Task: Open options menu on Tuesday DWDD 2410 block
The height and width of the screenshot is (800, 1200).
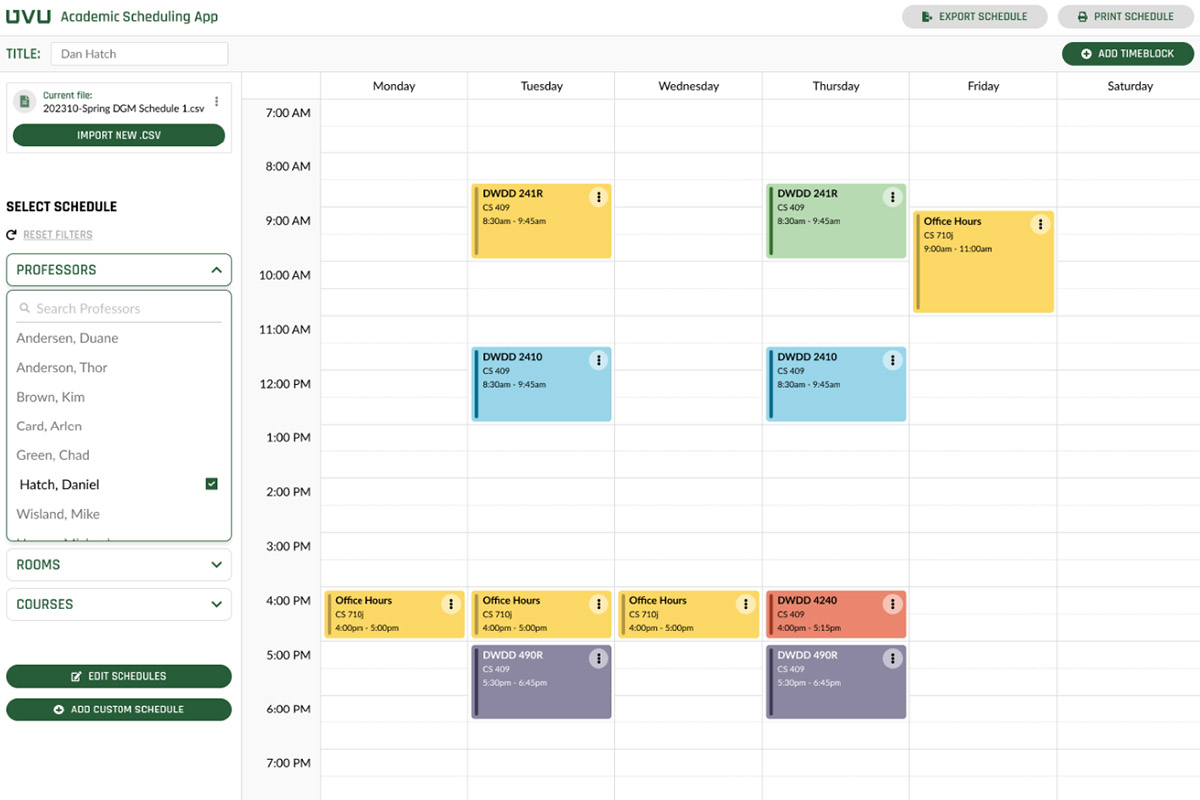Action: tap(598, 361)
